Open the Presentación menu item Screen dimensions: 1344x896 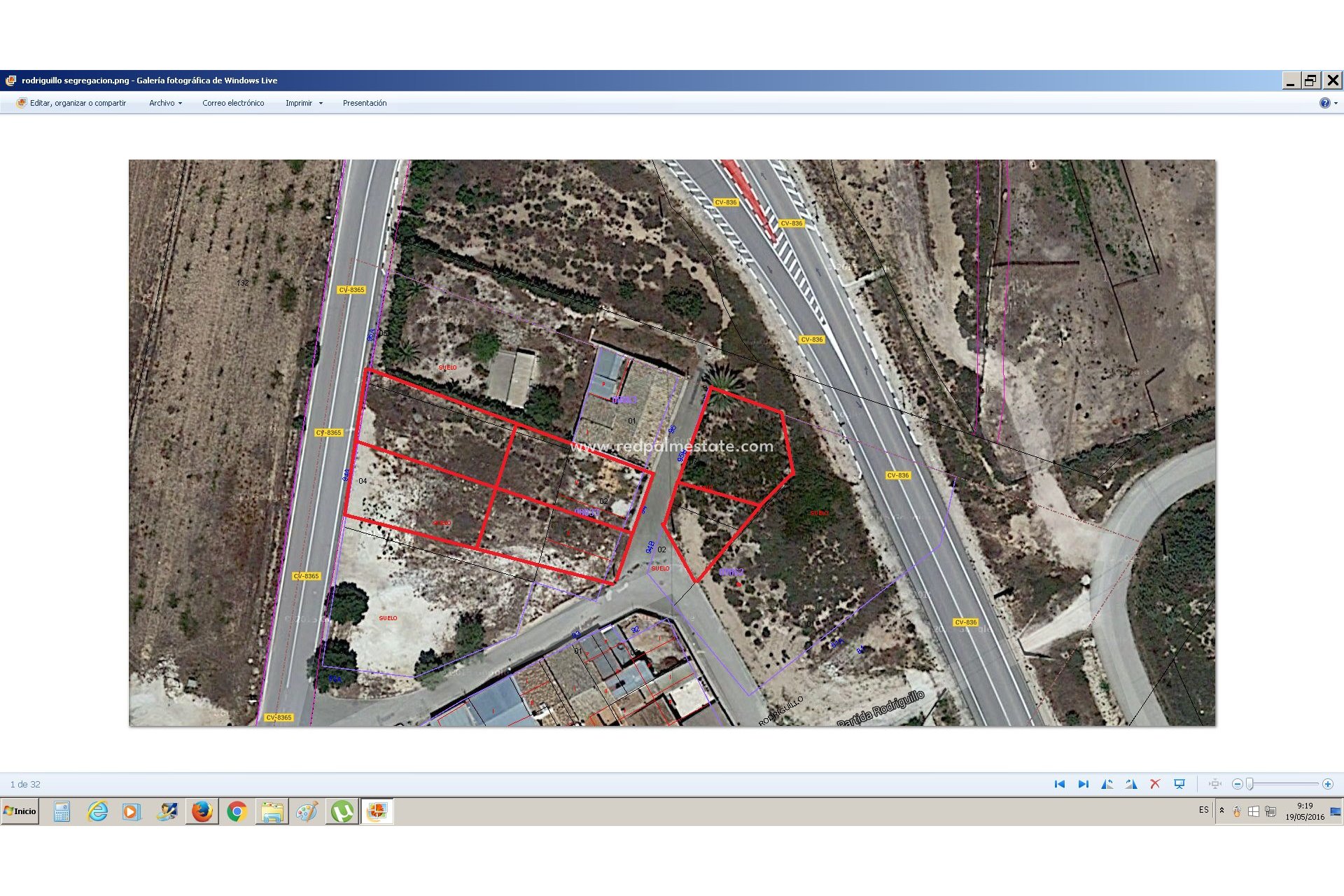click(x=365, y=103)
